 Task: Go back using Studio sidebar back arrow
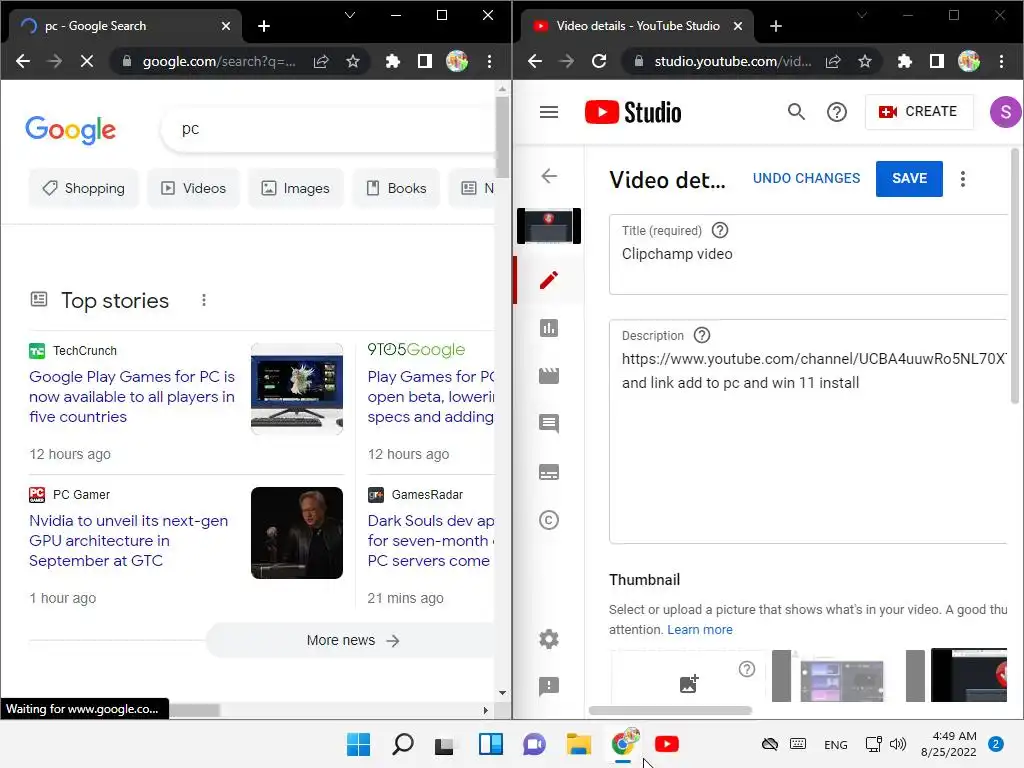point(549,176)
